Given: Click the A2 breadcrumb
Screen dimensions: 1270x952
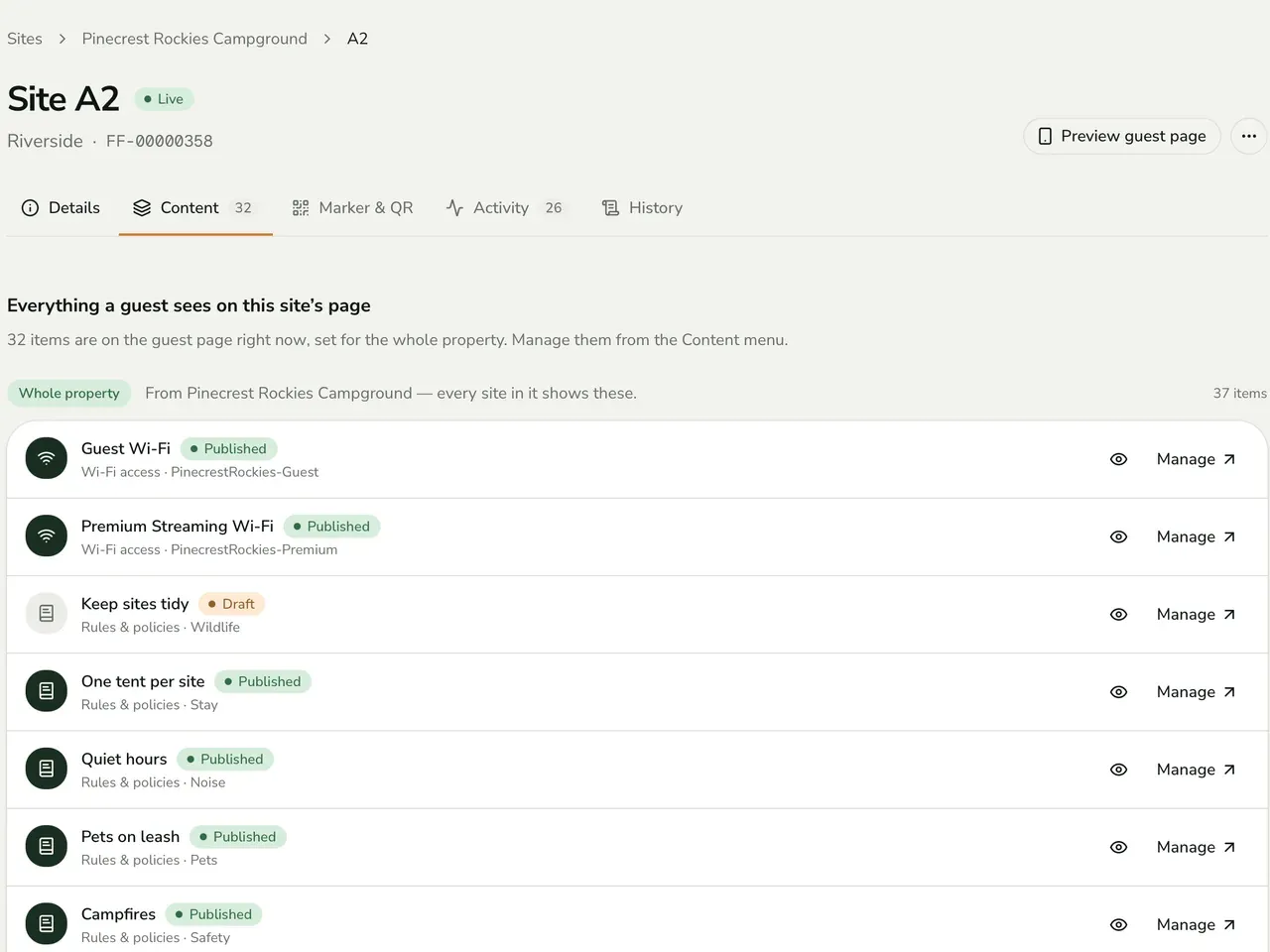Looking at the screenshot, I should point(357,39).
